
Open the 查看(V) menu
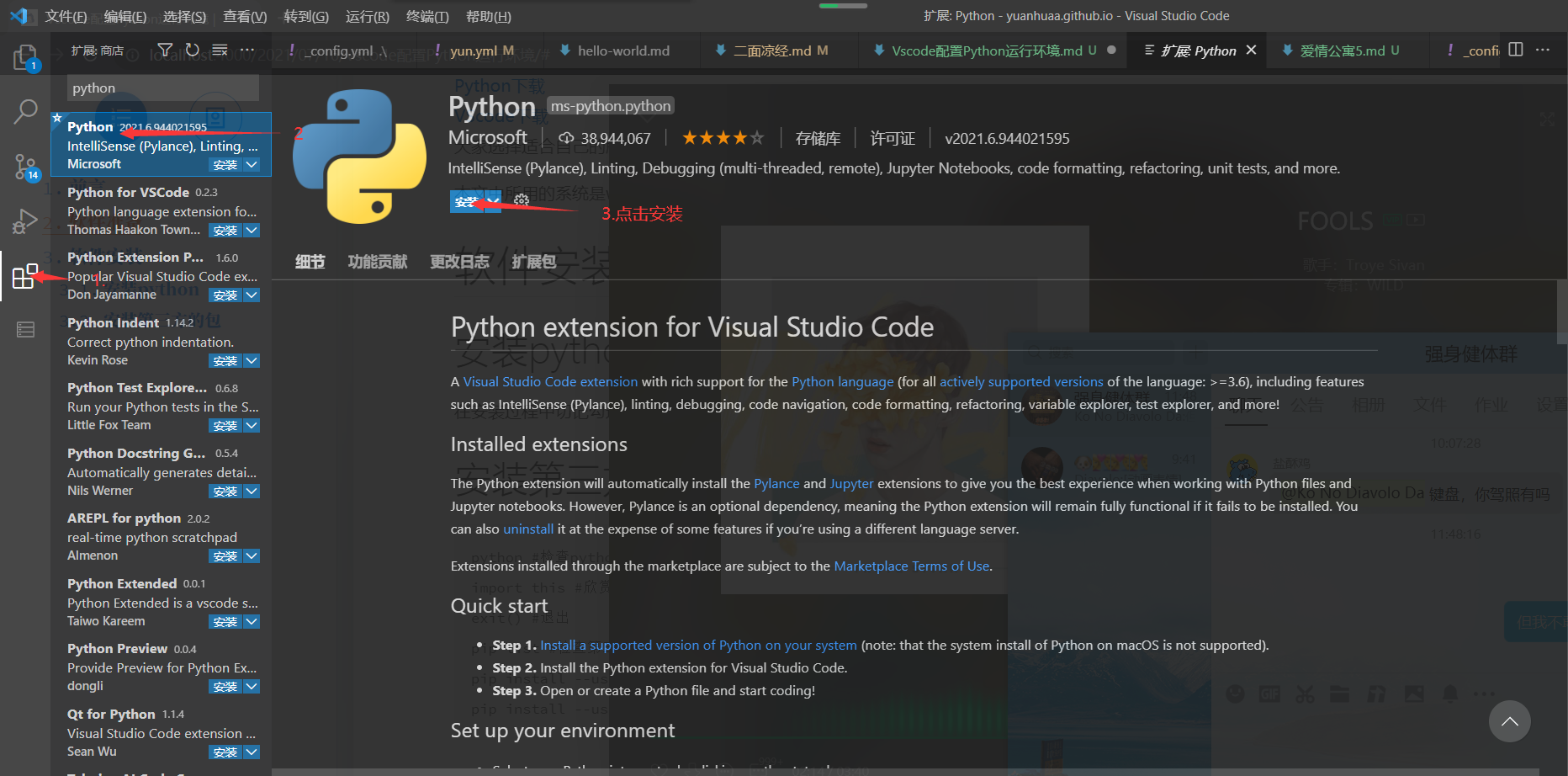point(245,16)
